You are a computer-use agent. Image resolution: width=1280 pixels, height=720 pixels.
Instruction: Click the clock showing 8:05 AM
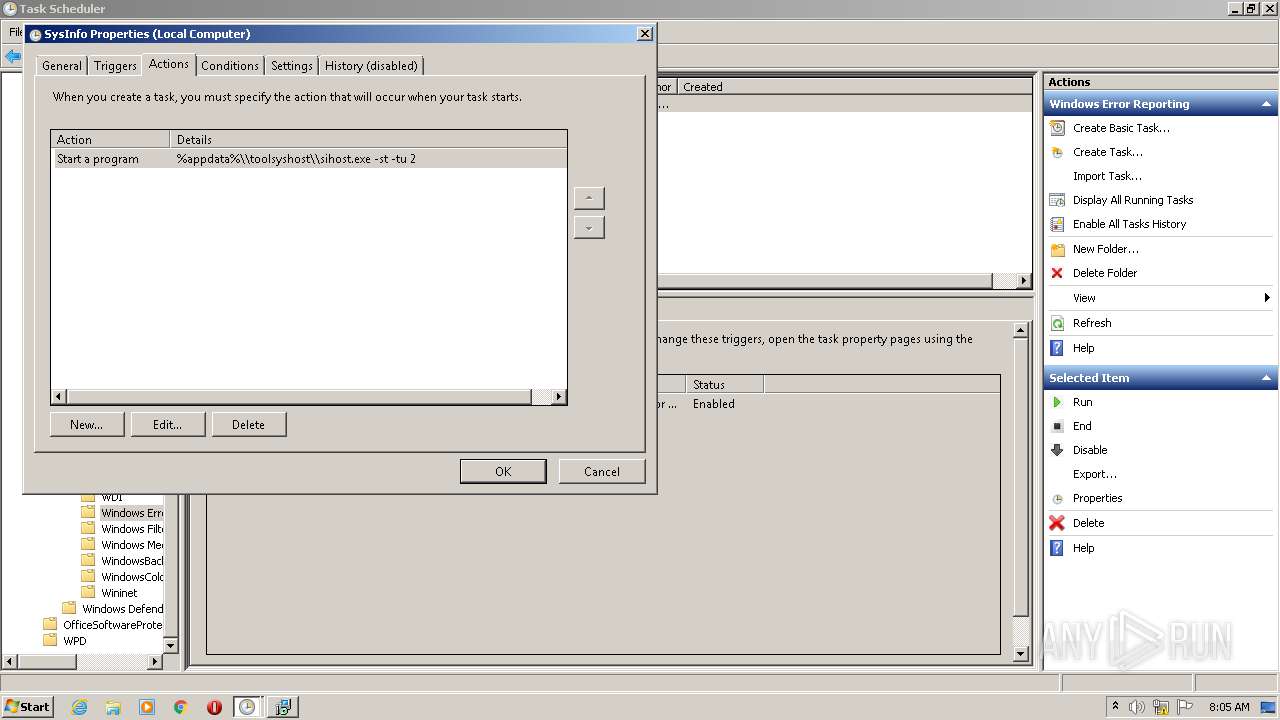(x=1229, y=707)
